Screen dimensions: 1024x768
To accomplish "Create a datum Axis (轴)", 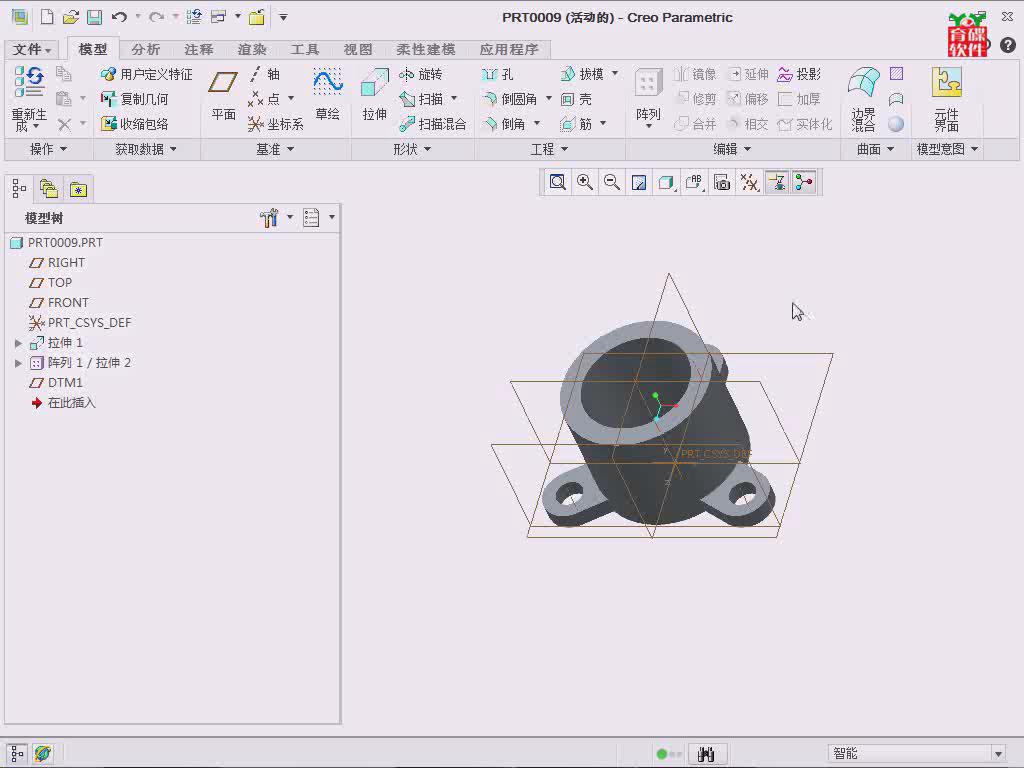I will tap(265, 74).
